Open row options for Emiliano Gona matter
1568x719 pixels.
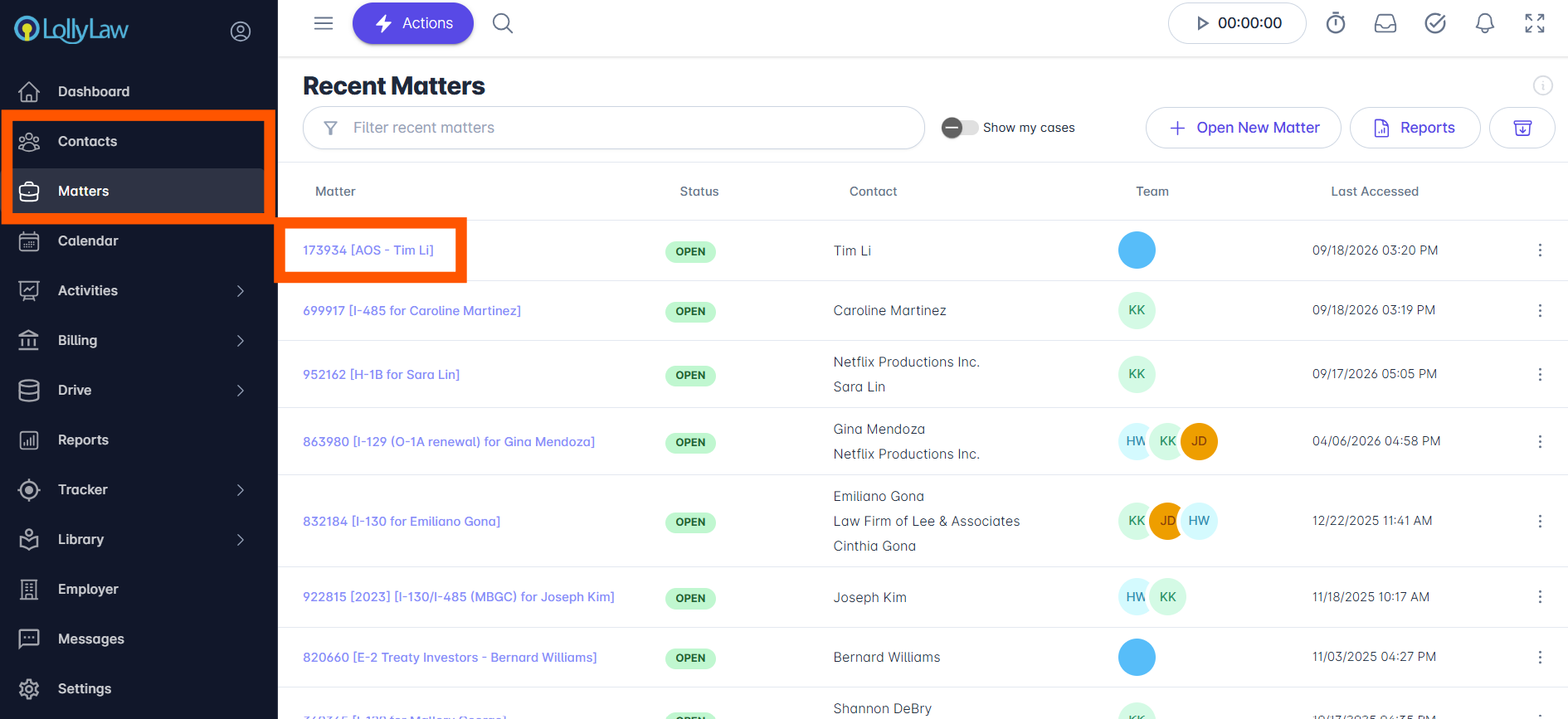pyautogui.click(x=1540, y=521)
